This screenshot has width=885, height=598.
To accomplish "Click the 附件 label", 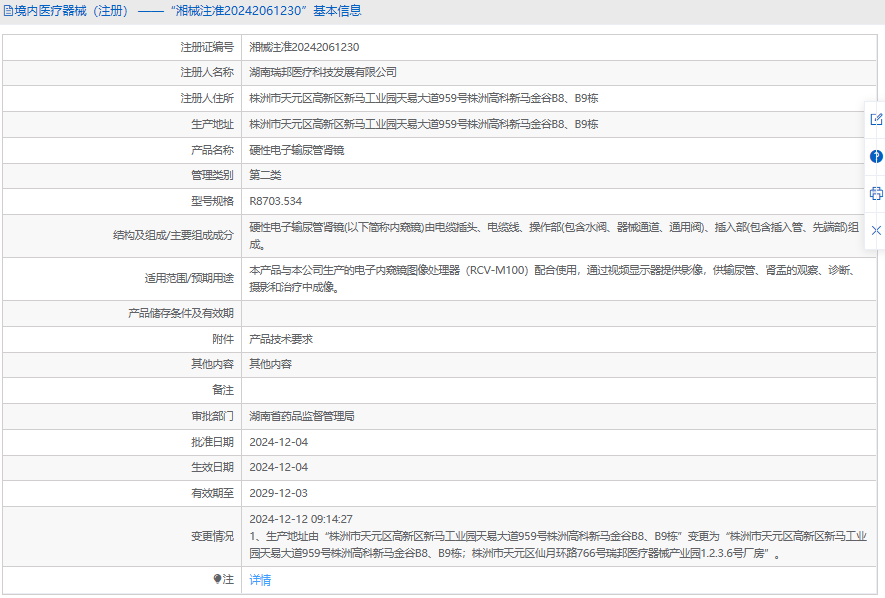I will click(x=223, y=339).
